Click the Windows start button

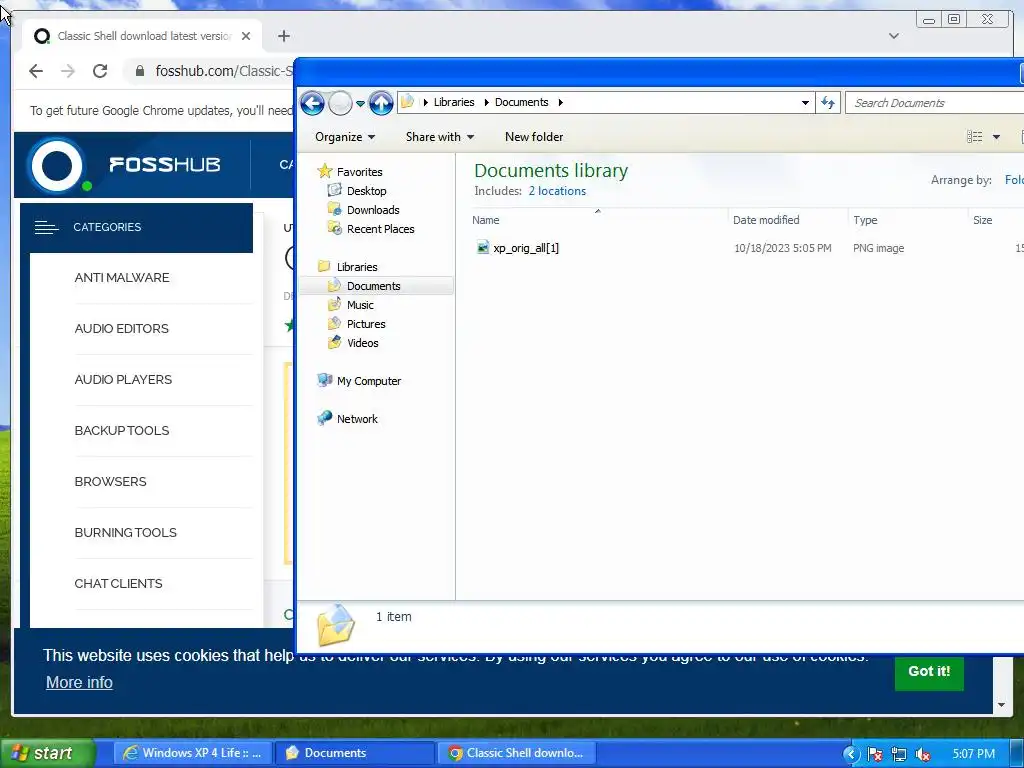[47, 753]
